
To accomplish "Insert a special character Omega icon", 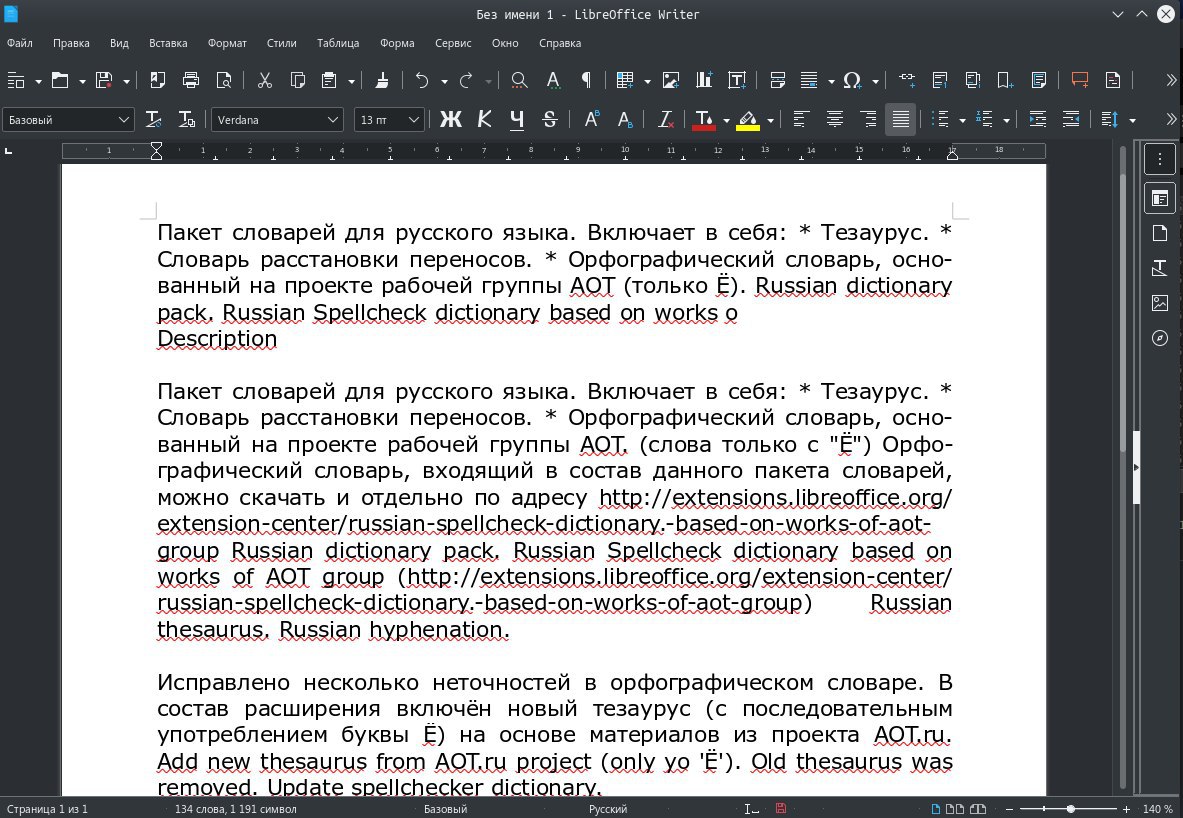I will 852,80.
